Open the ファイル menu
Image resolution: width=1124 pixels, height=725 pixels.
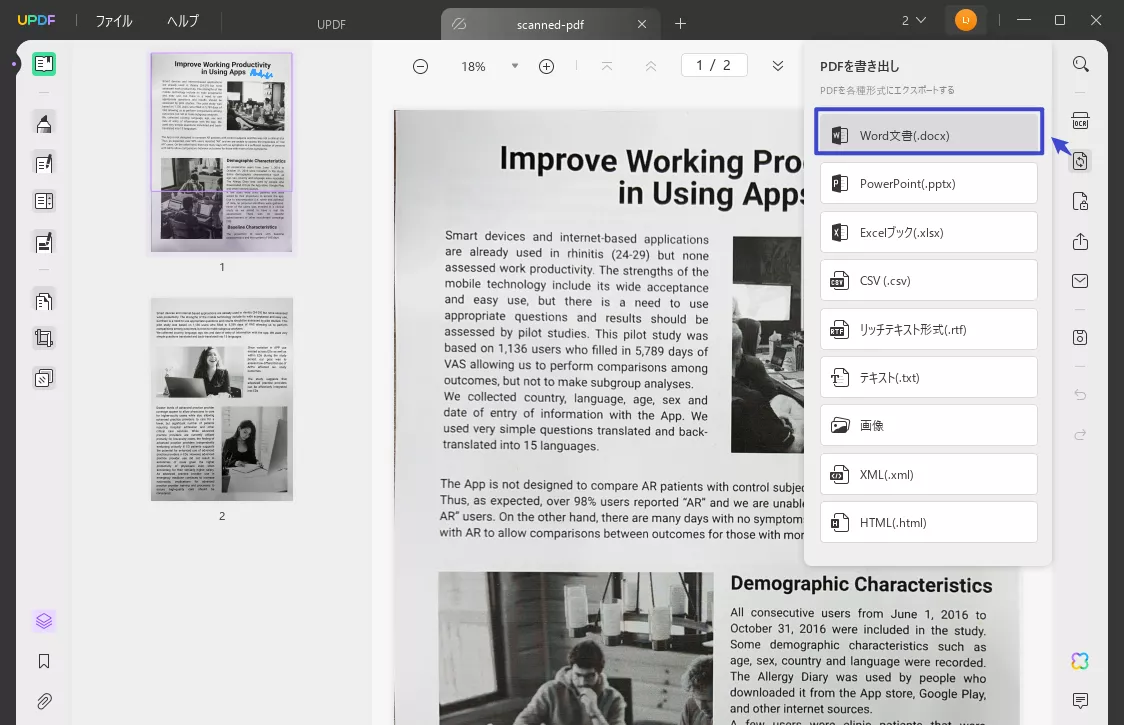114,21
